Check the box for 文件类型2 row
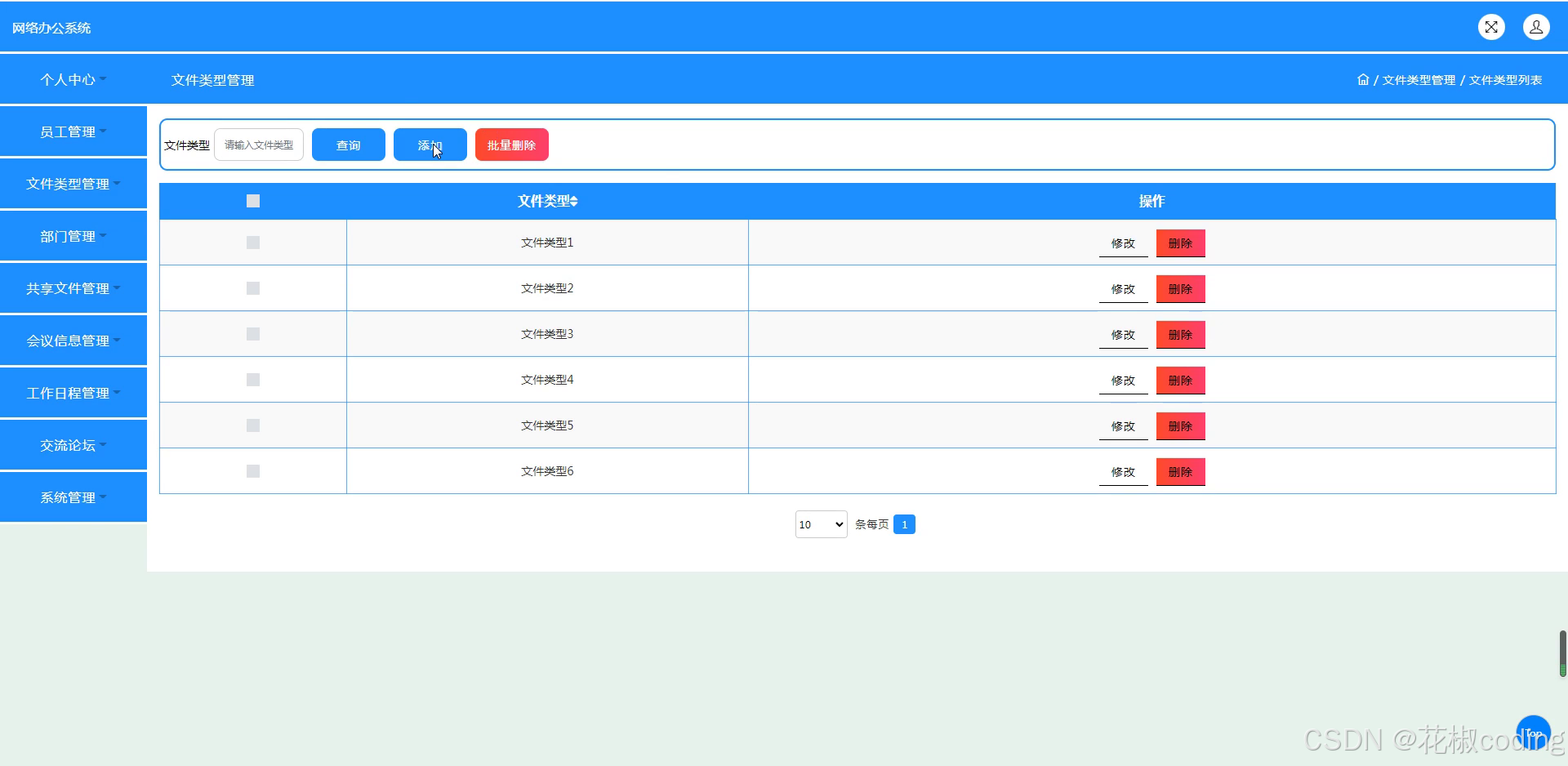 click(253, 288)
